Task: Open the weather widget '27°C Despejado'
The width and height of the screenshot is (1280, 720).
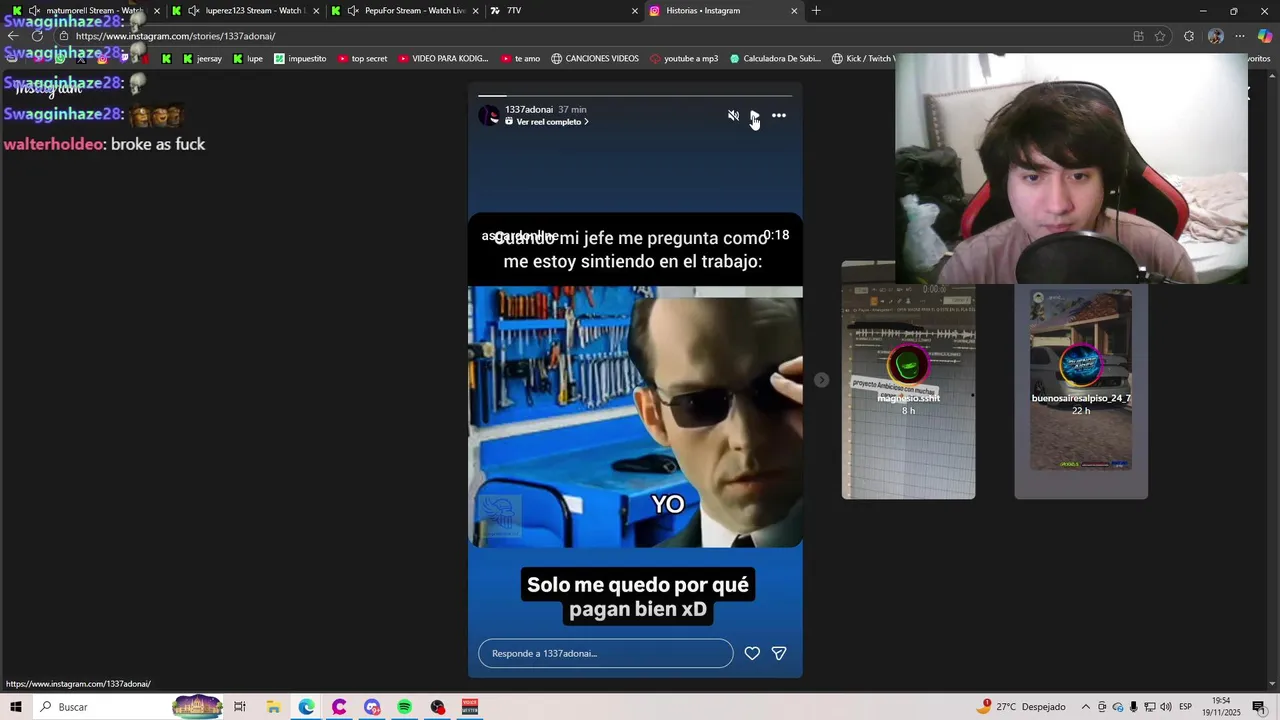Action: coord(1022,707)
